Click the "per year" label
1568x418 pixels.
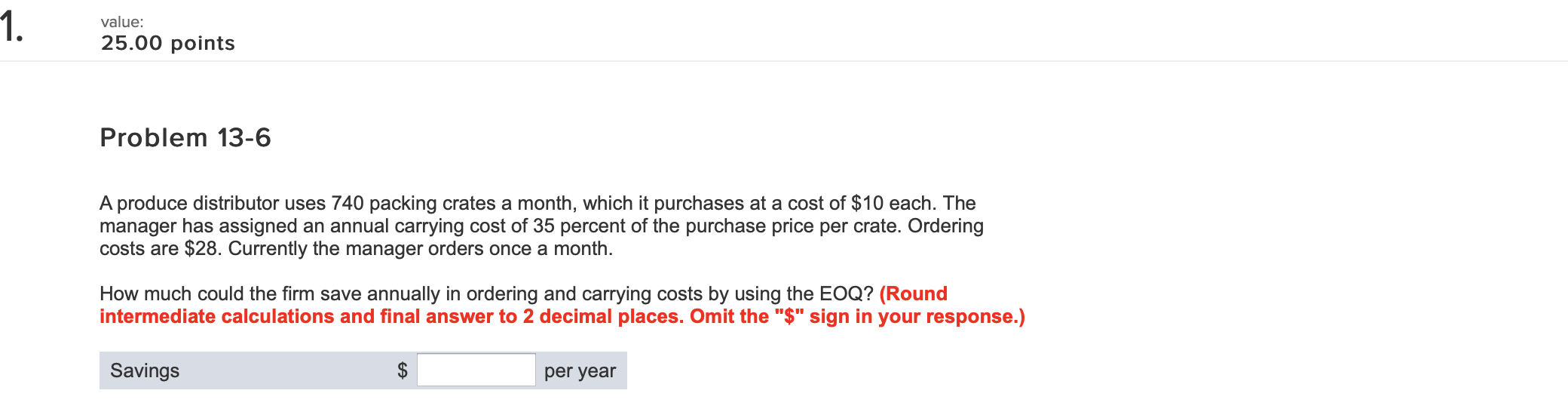point(580,370)
